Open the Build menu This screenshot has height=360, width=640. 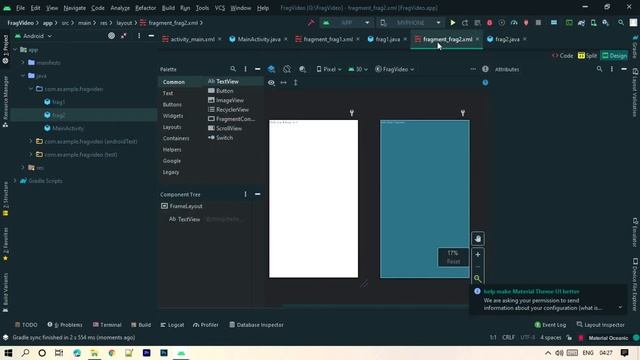tap(168, 8)
